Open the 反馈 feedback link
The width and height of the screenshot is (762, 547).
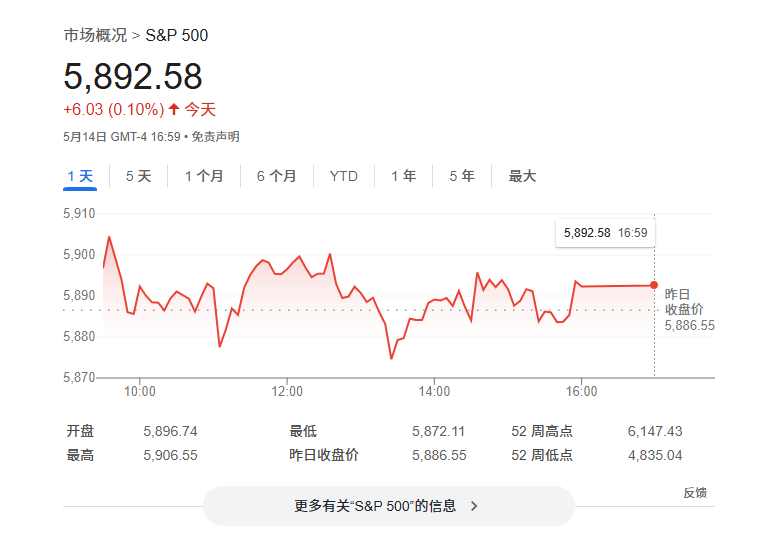695,493
